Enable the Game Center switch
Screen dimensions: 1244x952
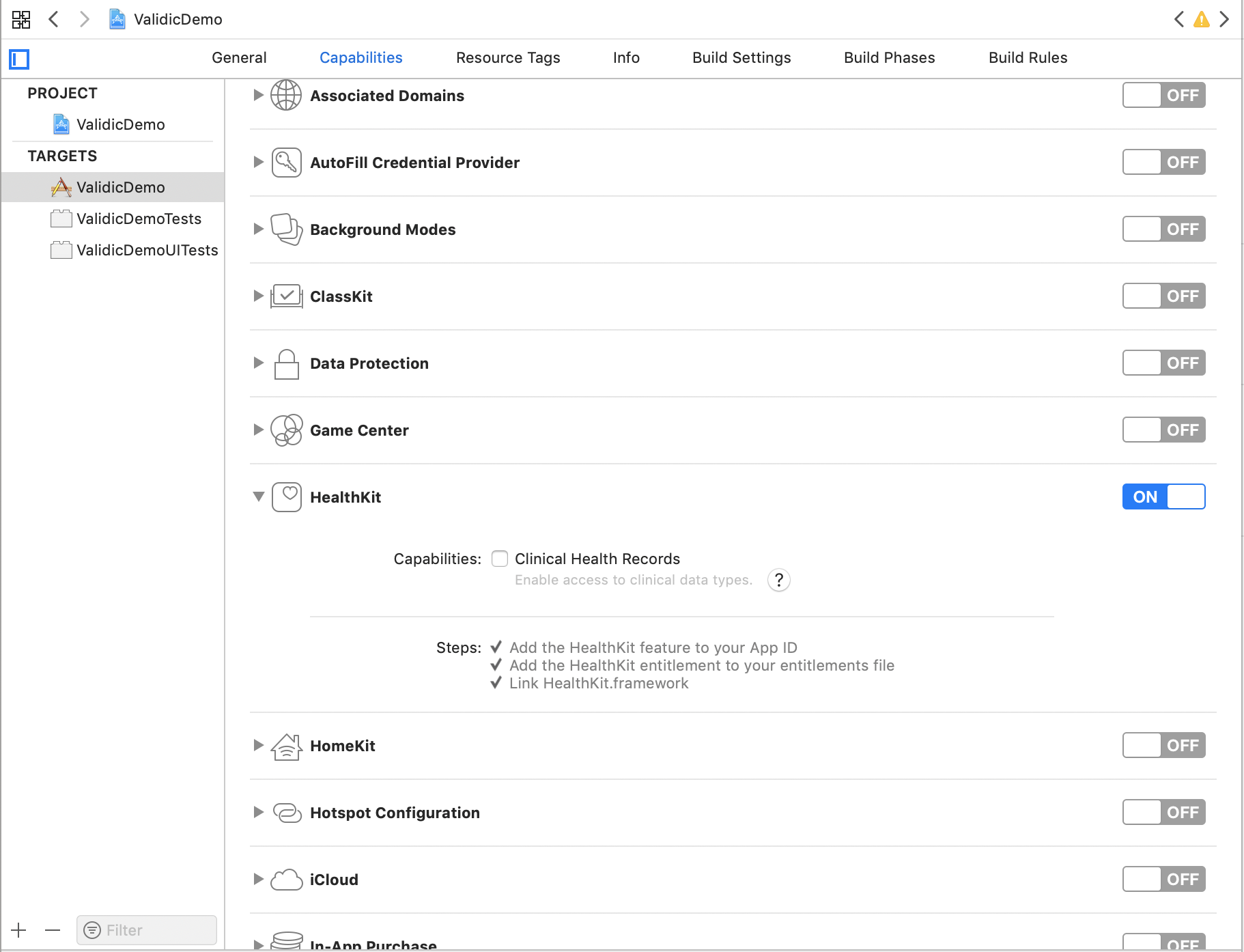(1164, 430)
